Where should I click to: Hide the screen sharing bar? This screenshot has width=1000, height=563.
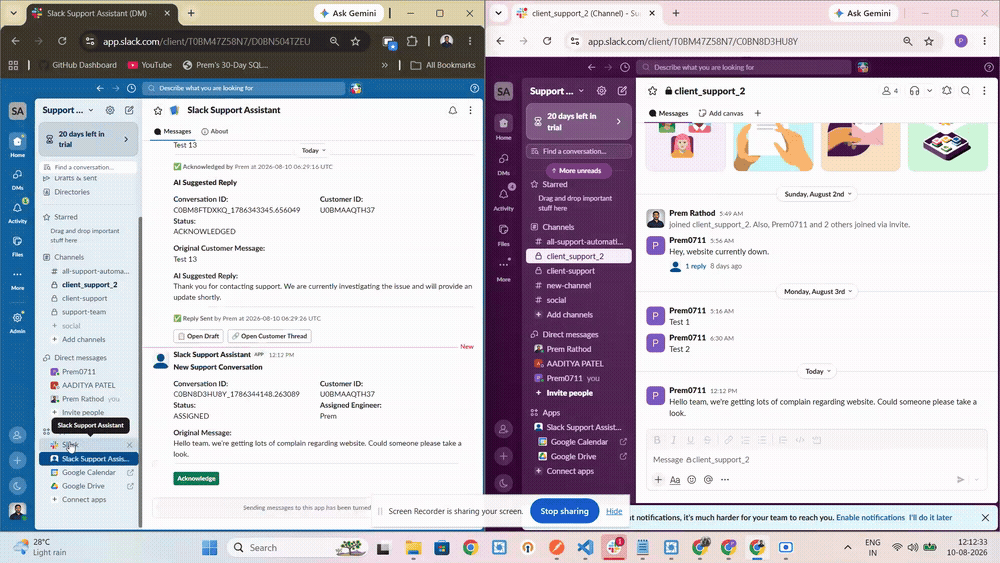click(614, 511)
